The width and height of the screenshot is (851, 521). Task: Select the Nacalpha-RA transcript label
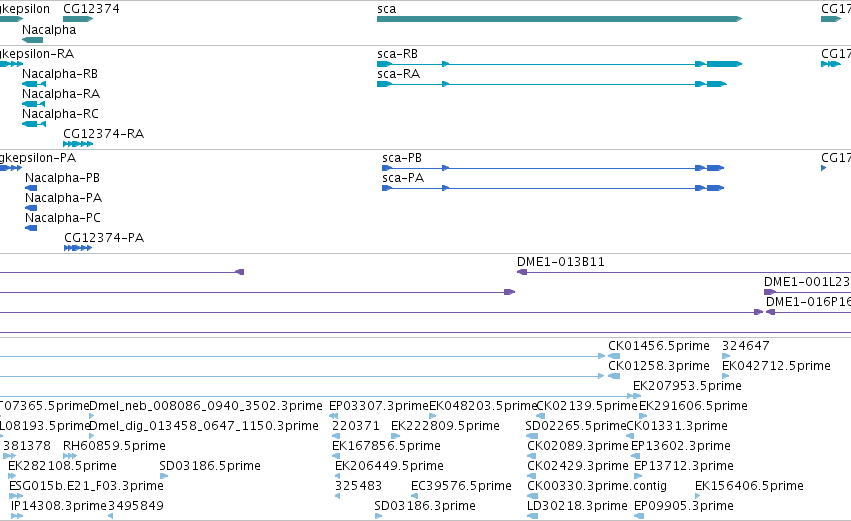[61, 94]
